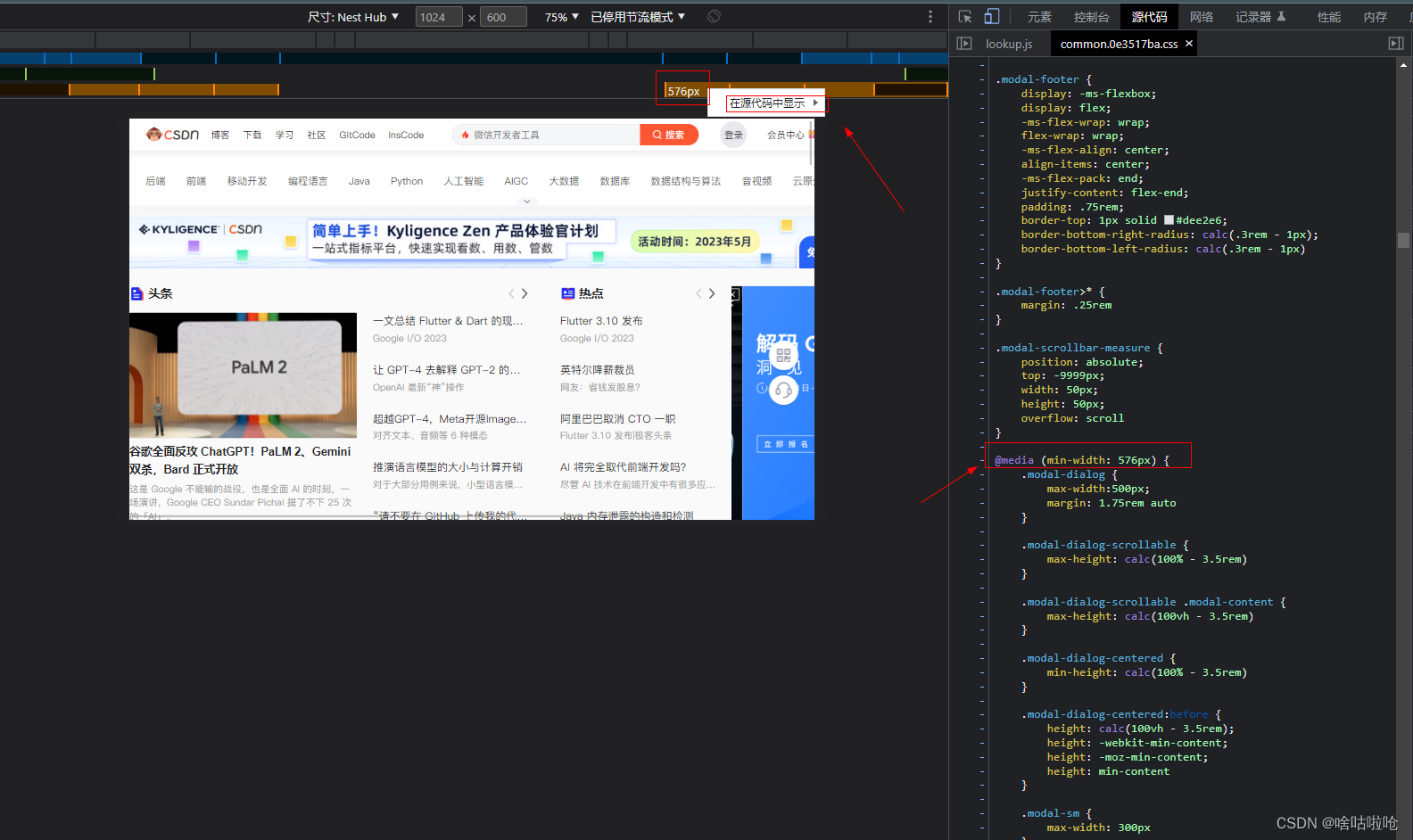Edit the 600 height field

[503, 17]
